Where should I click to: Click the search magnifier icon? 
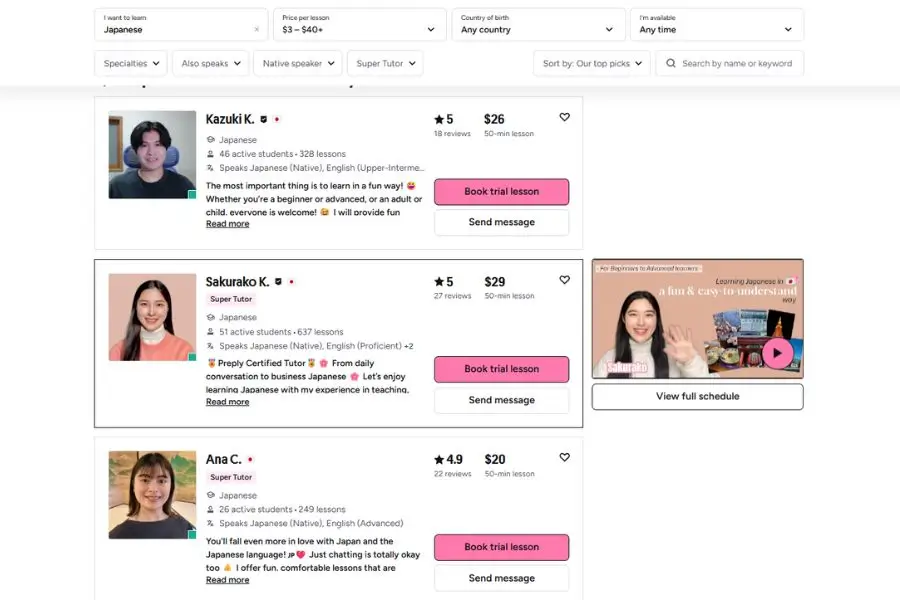pyautogui.click(x=670, y=63)
